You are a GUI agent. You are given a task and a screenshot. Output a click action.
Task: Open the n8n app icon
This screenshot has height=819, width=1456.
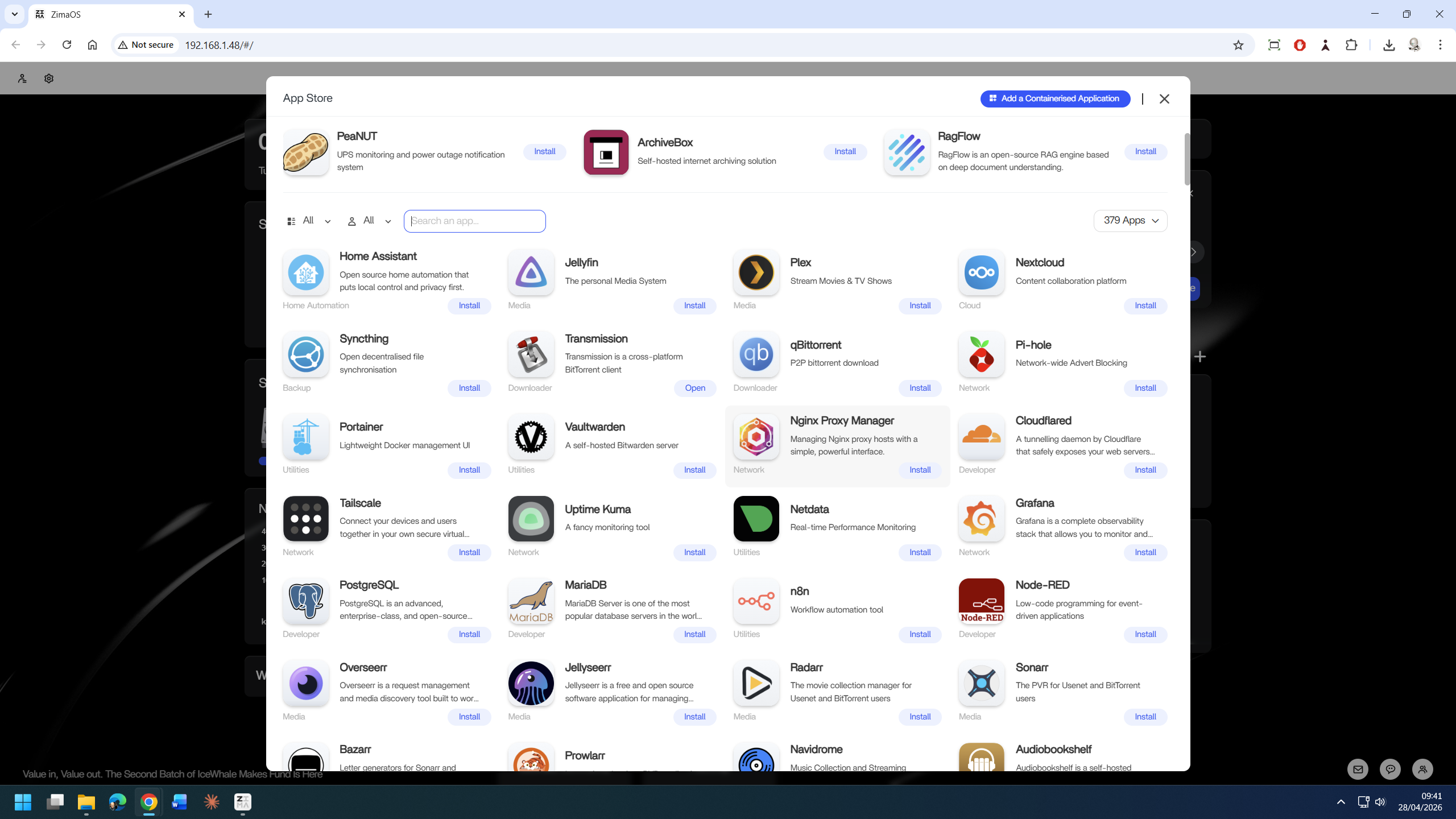click(x=756, y=601)
